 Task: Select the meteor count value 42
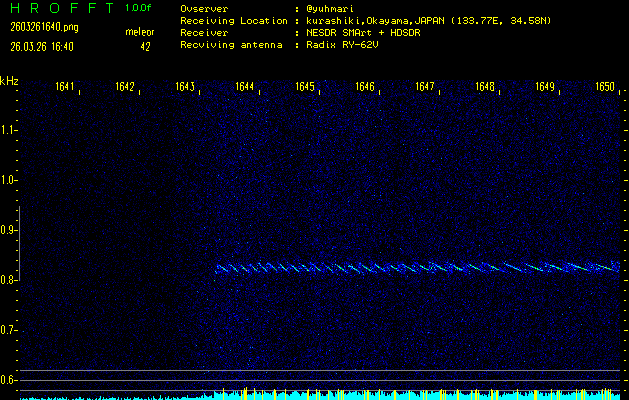pyautogui.click(x=145, y=46)
